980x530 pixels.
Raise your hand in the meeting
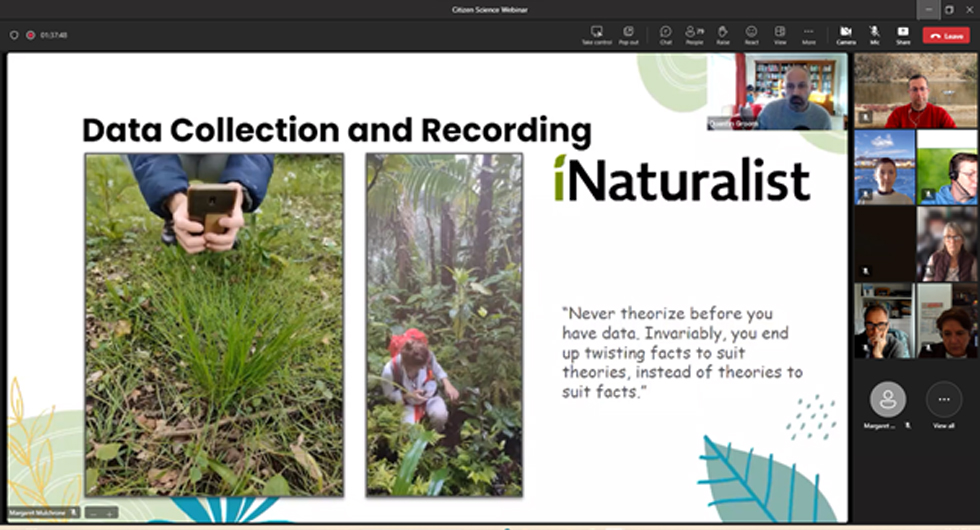tap(722, 35)
